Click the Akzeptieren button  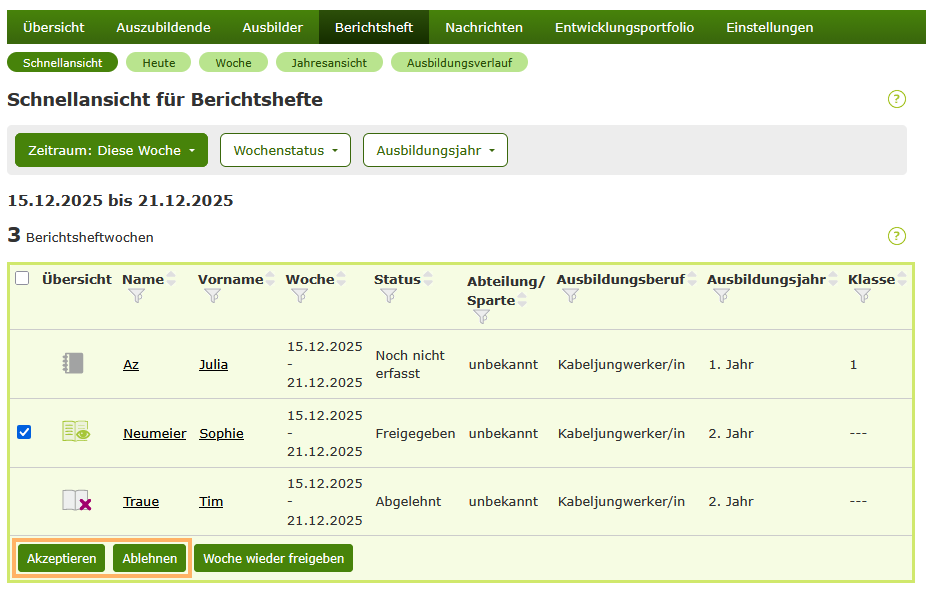[x=60, y=558]
